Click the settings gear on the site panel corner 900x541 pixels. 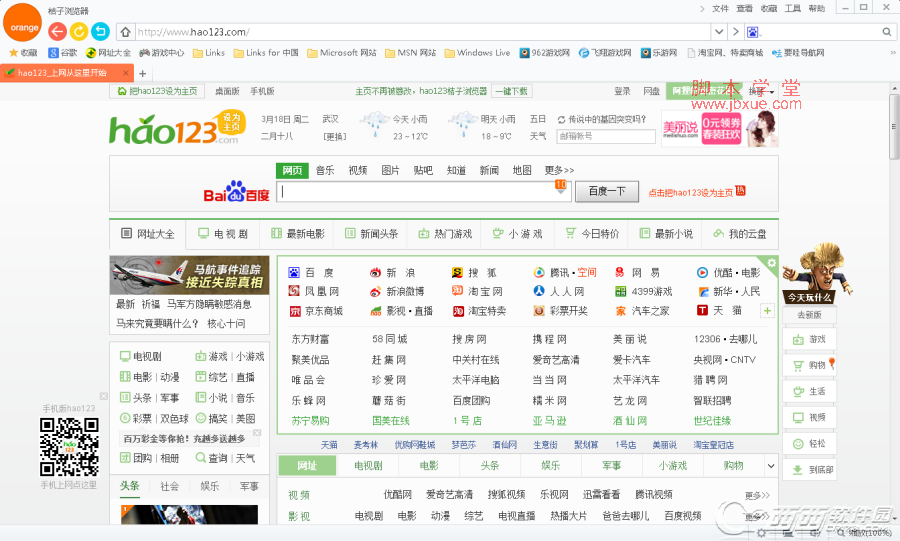pyautogui.click(x=771, y=263)
